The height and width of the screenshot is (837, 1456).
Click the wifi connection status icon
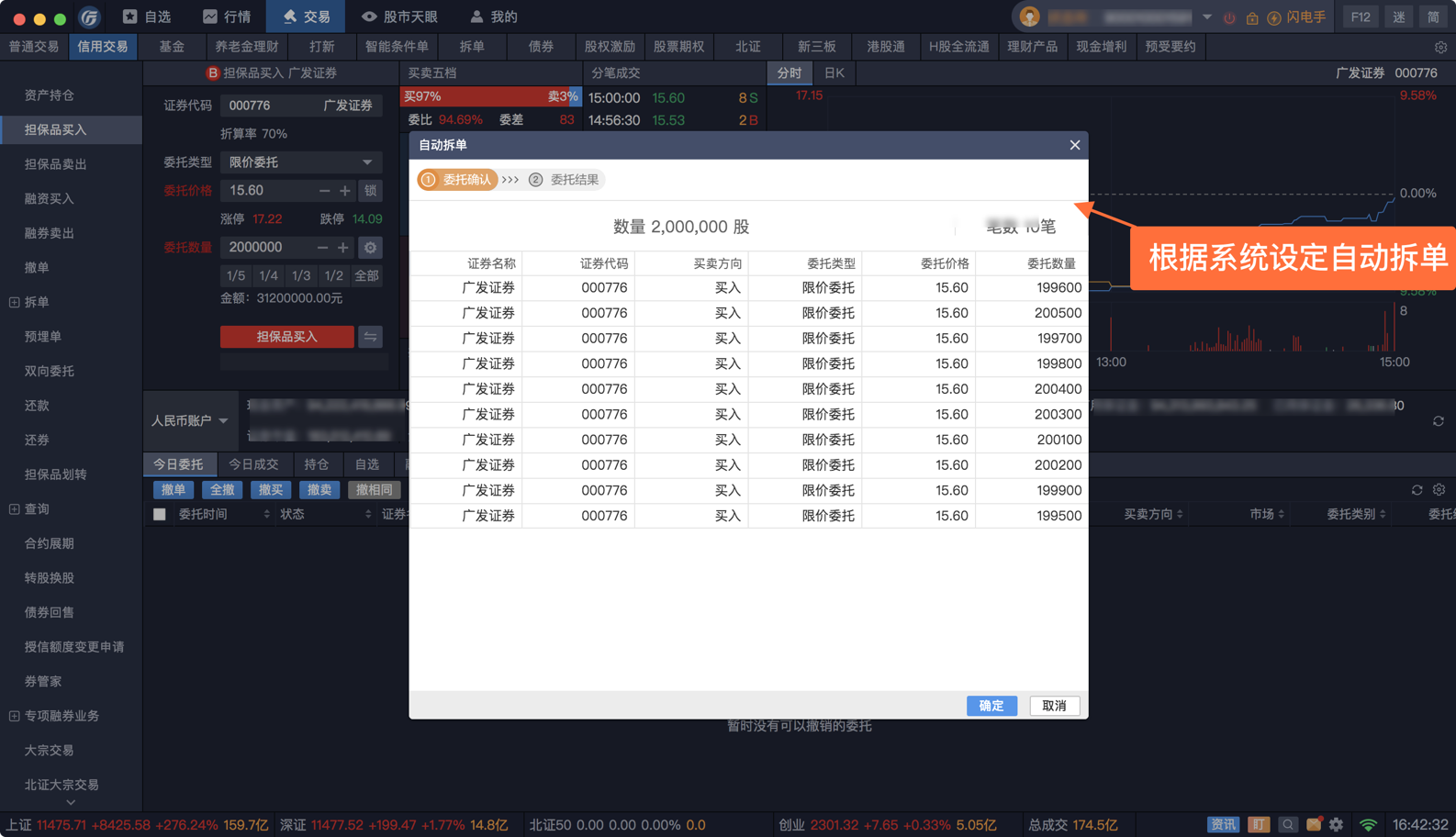(x=1368, y=824)
